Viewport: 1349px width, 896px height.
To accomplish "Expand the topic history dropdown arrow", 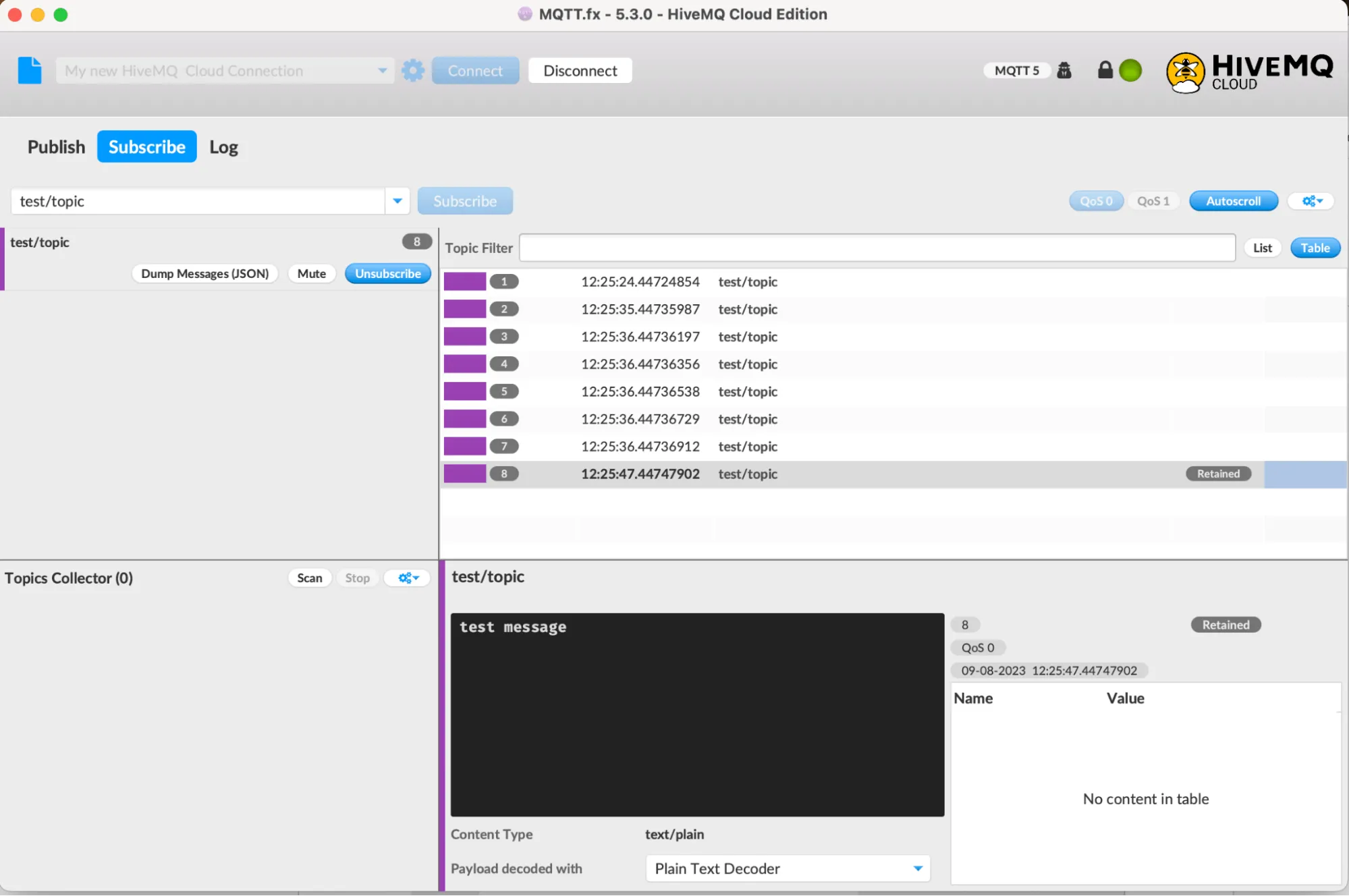I will [397, 201].
